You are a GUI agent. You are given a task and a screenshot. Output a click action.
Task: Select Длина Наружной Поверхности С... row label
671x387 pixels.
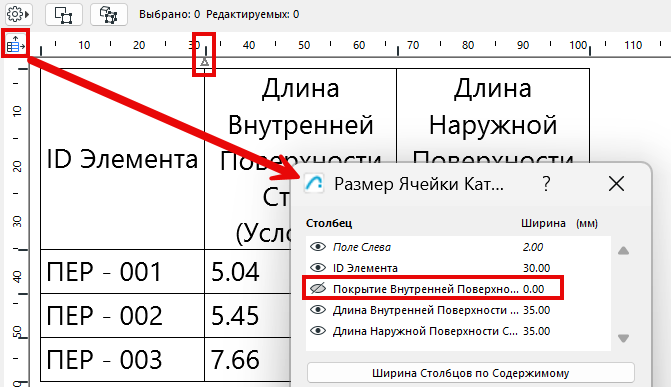(x=425, y=331)
